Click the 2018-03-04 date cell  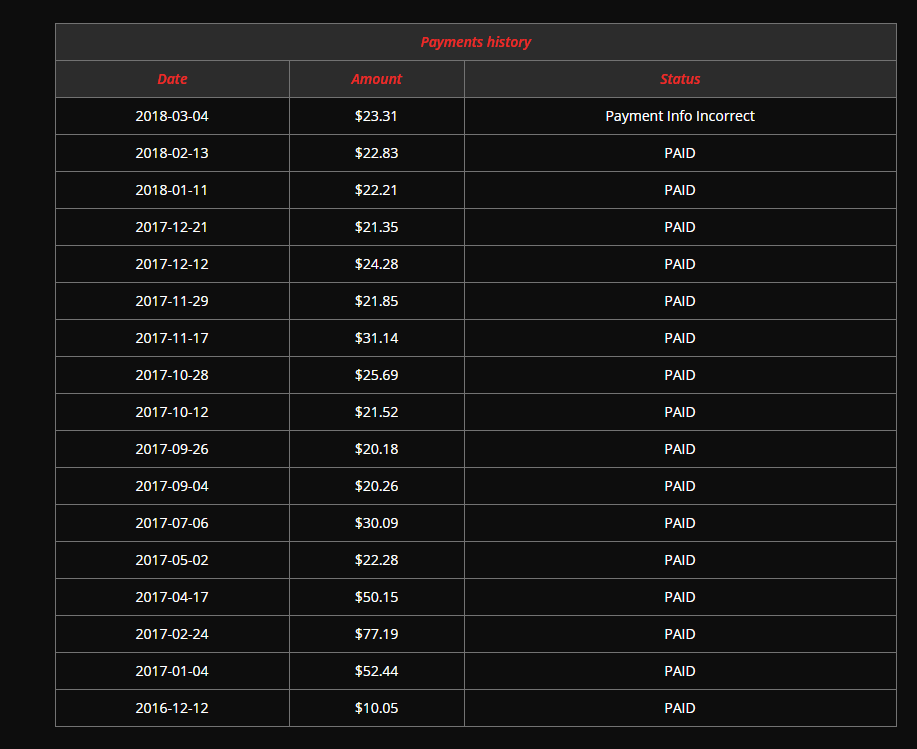[x=172, y=116]
